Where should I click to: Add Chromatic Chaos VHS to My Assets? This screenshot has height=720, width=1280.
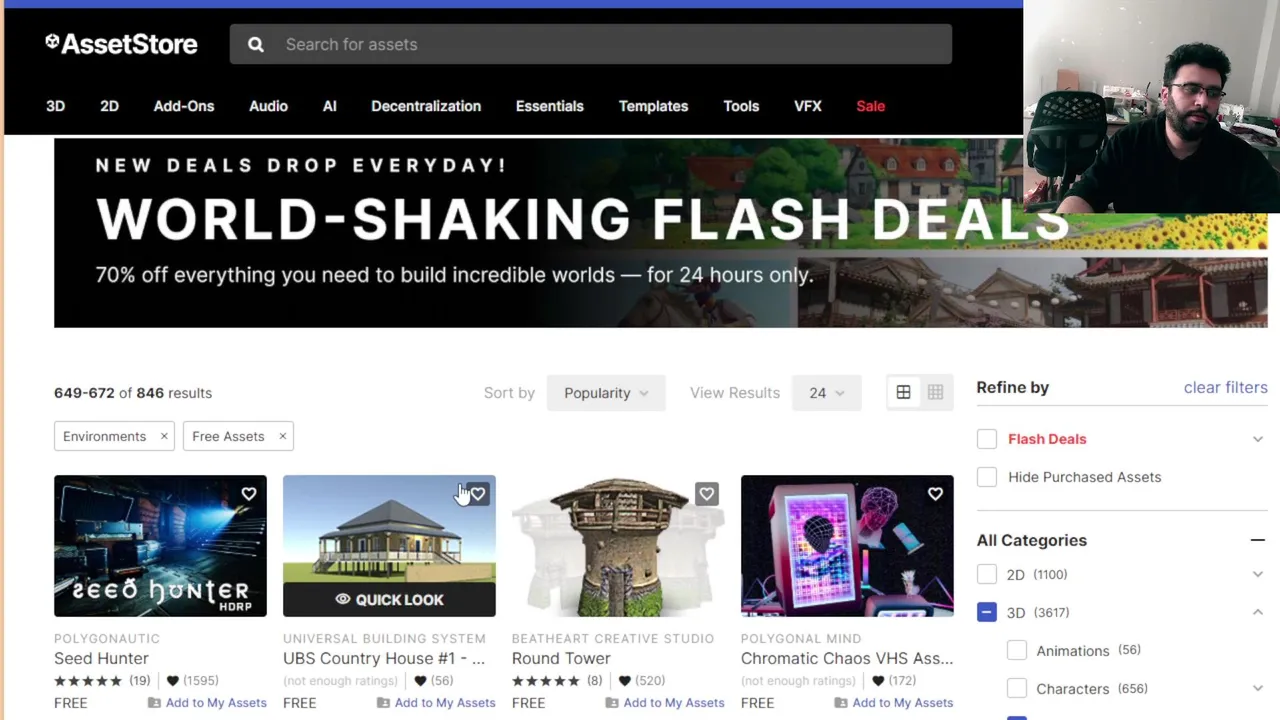pos(894,703)
